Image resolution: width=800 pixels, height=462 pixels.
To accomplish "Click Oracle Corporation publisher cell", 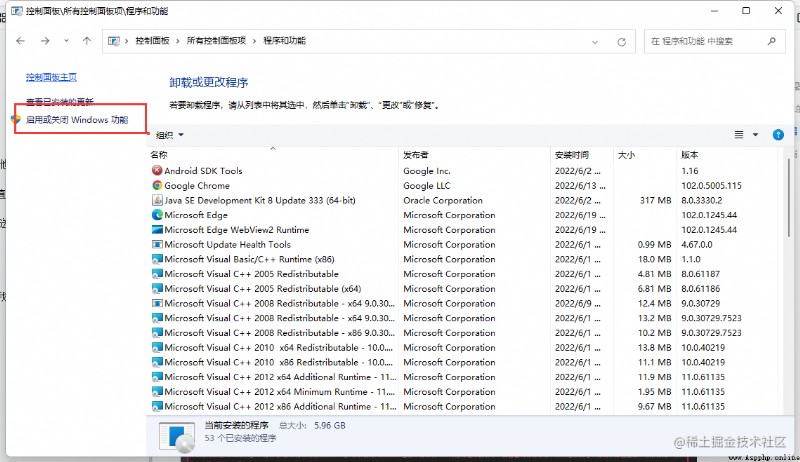I will point(443,200).
